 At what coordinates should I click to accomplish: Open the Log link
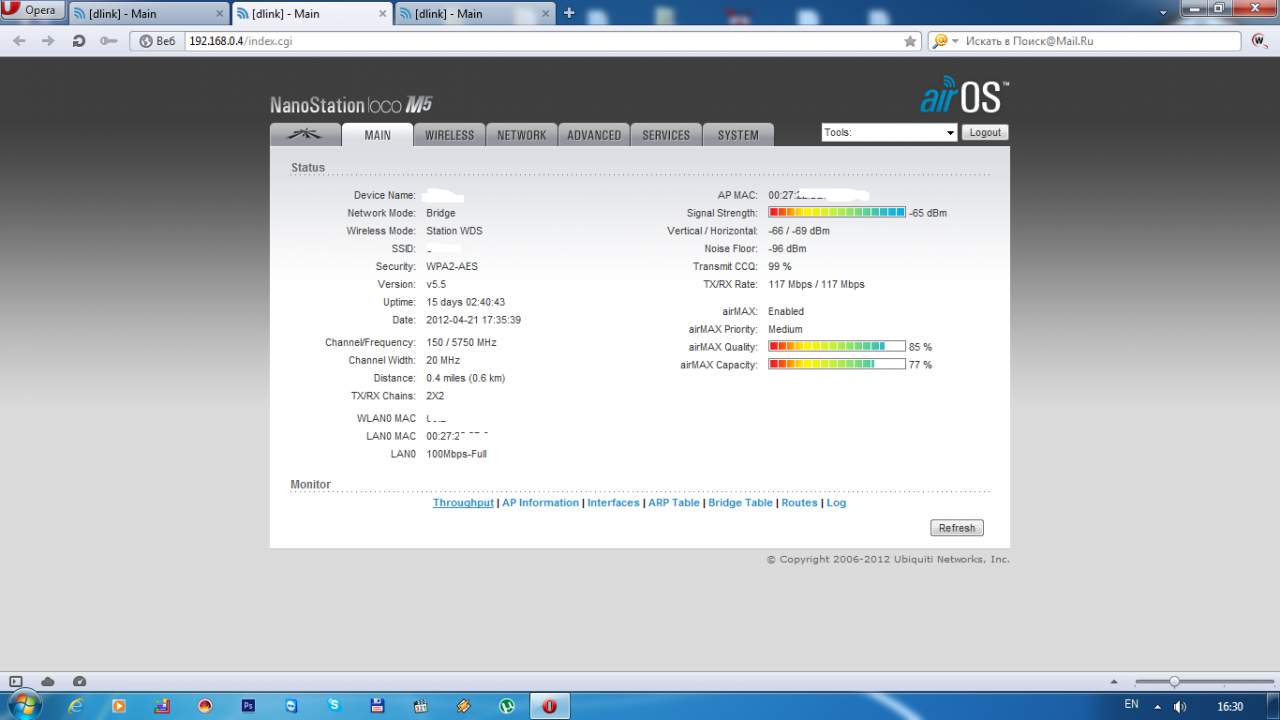point(836,503)
